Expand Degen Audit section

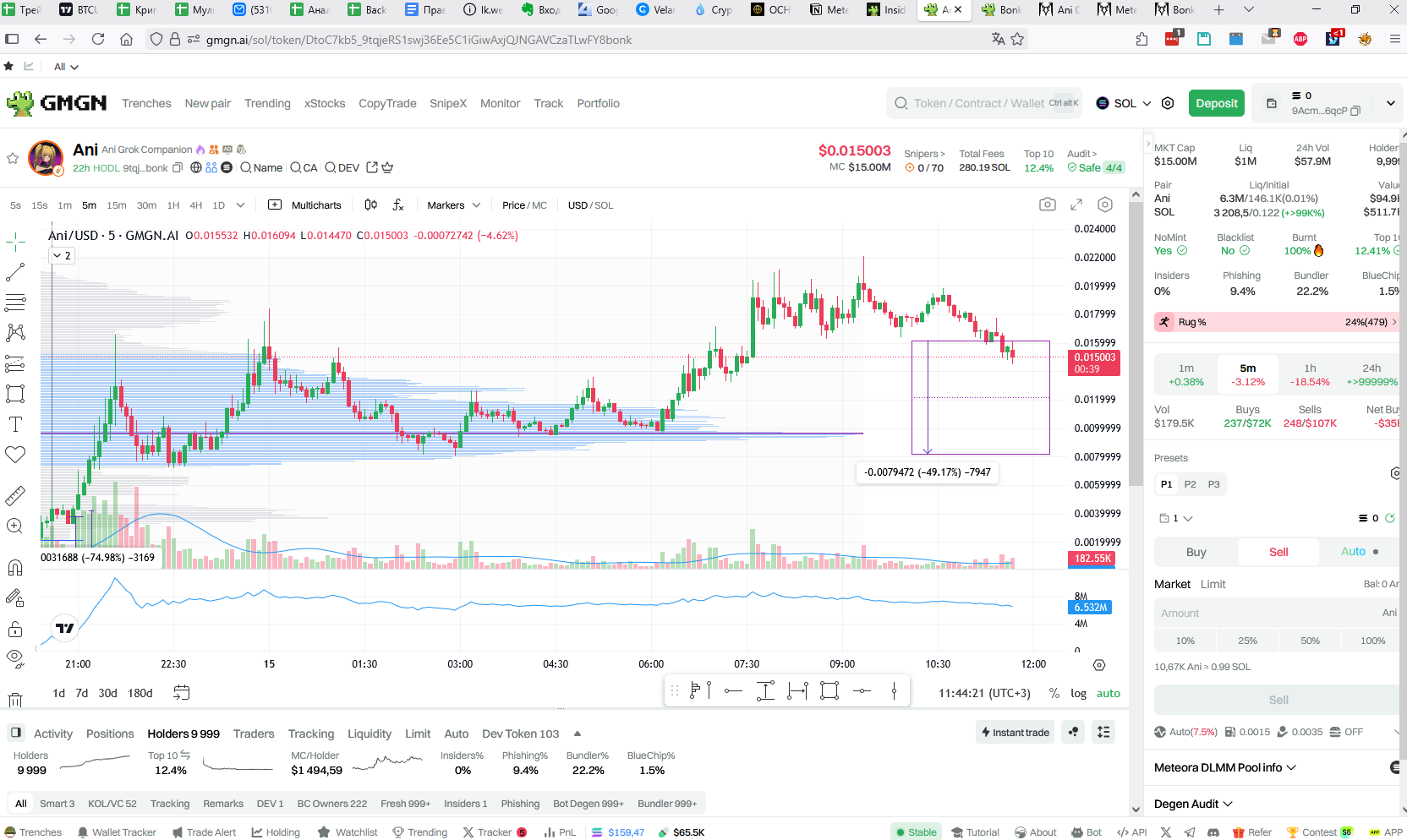pos(1193,804)
